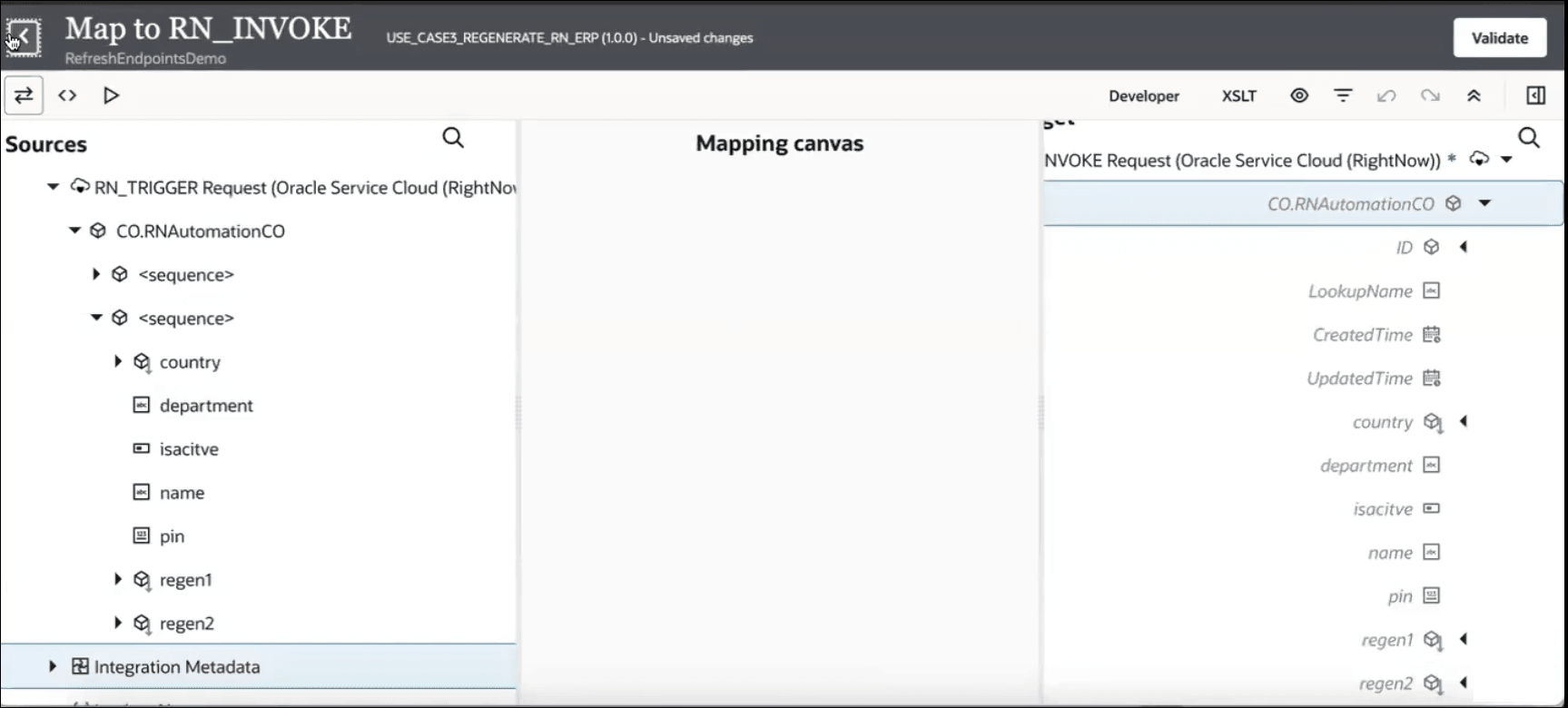Select target department element

tap(1366, 466)
